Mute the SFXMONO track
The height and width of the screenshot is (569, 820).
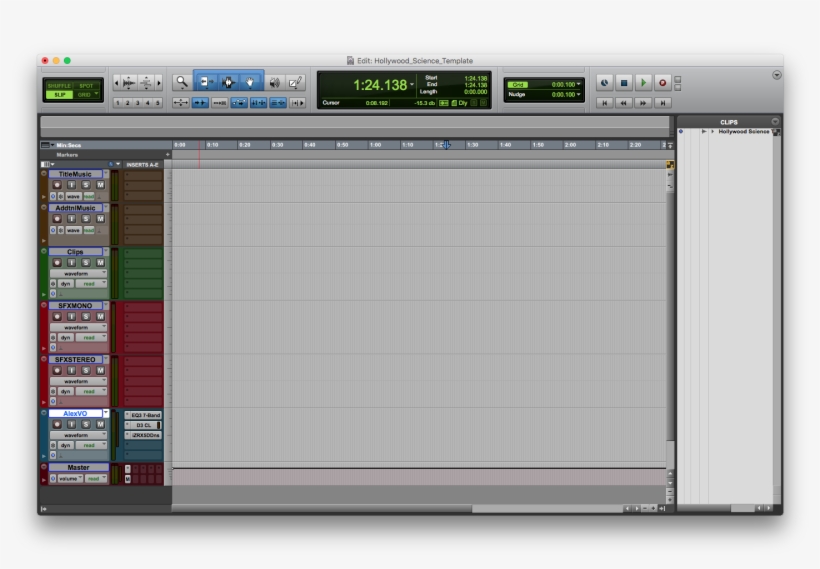click(x=100, y=317)
